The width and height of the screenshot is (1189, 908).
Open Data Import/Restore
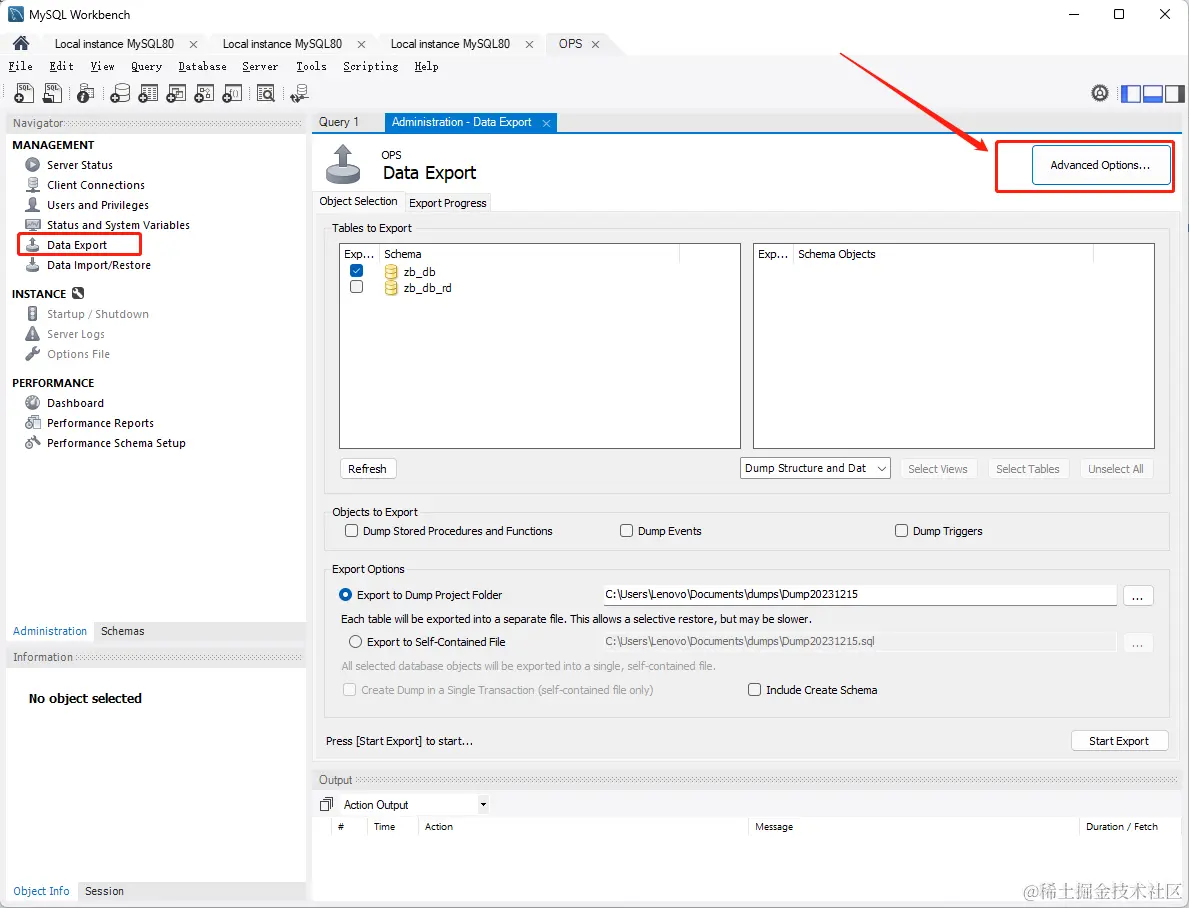pos(98,265)
